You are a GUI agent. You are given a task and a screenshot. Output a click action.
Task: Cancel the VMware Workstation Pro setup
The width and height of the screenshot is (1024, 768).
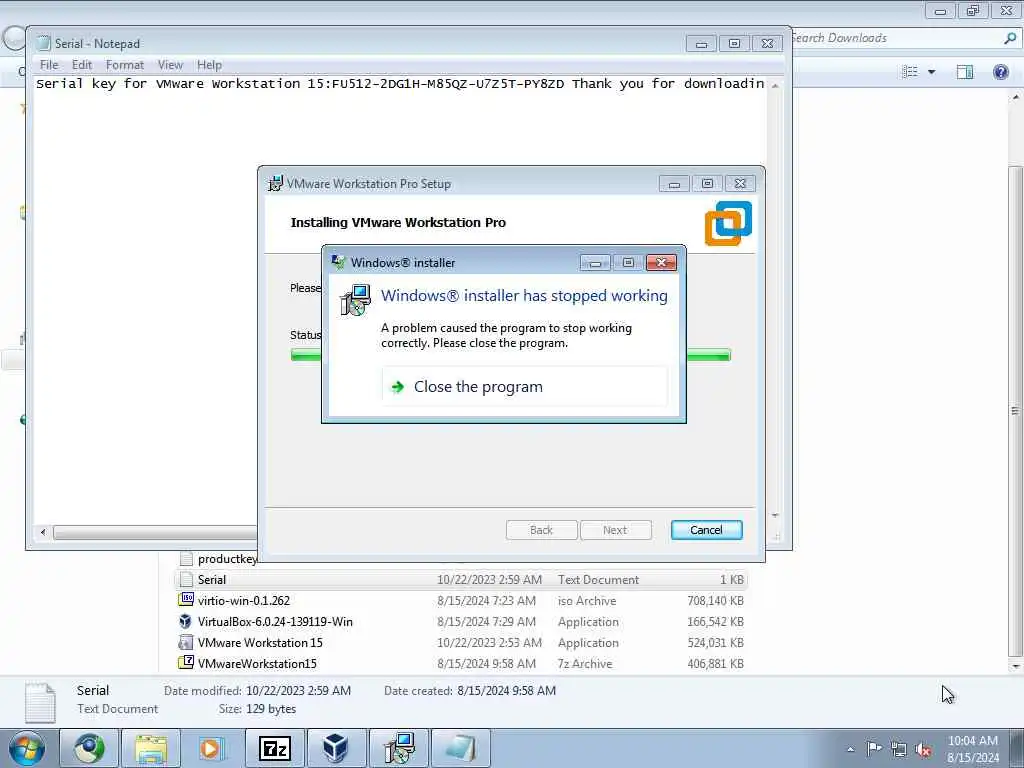point(706,530)
